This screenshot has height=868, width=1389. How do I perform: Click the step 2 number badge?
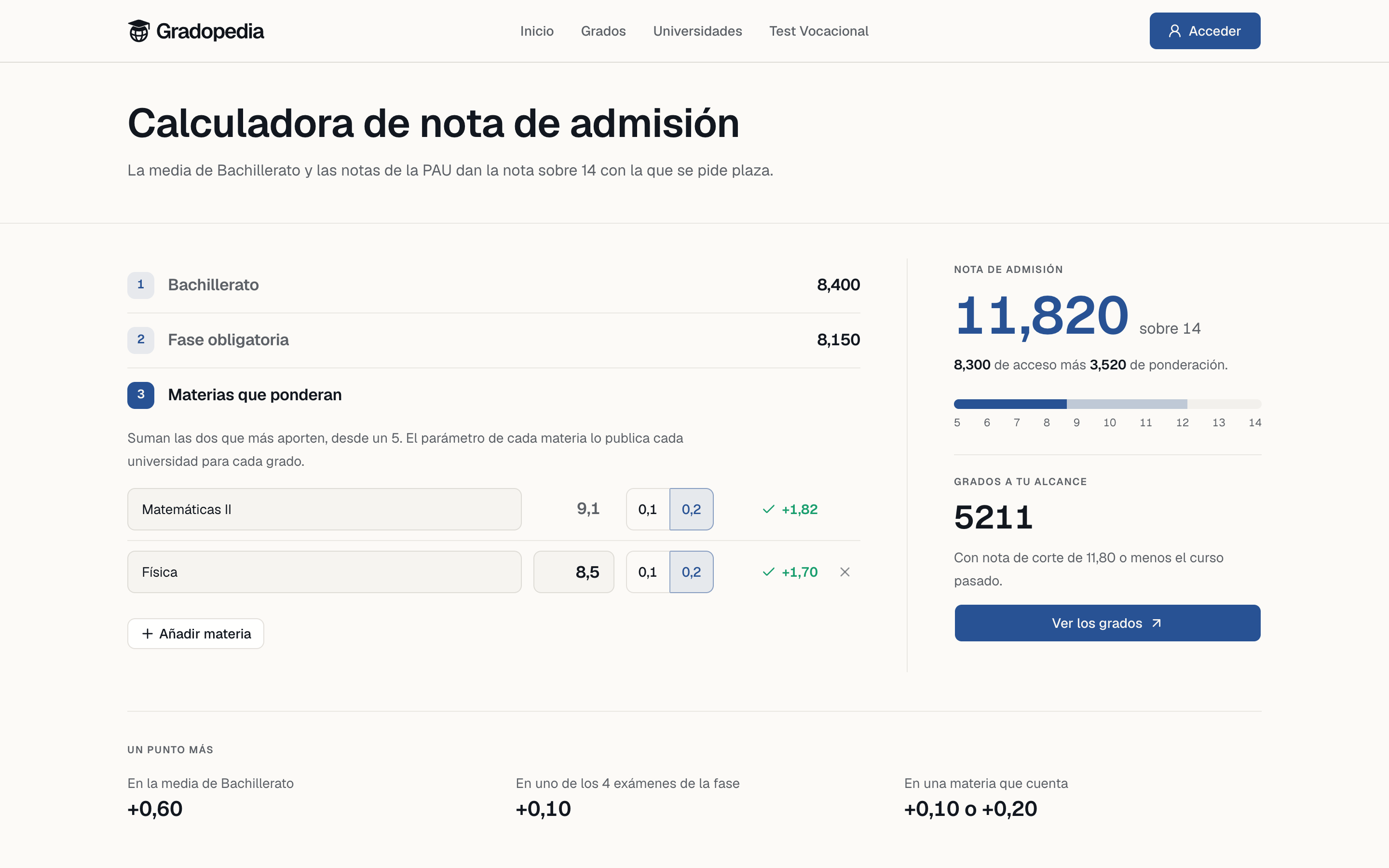141,340
